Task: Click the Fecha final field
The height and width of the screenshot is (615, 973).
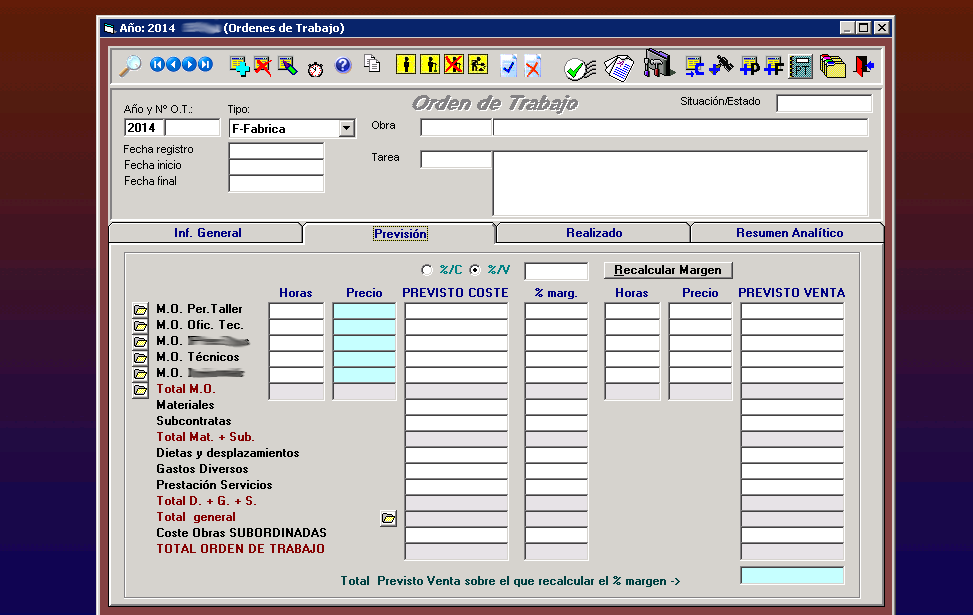Action: pyautogui.click(x=276, y=183)
